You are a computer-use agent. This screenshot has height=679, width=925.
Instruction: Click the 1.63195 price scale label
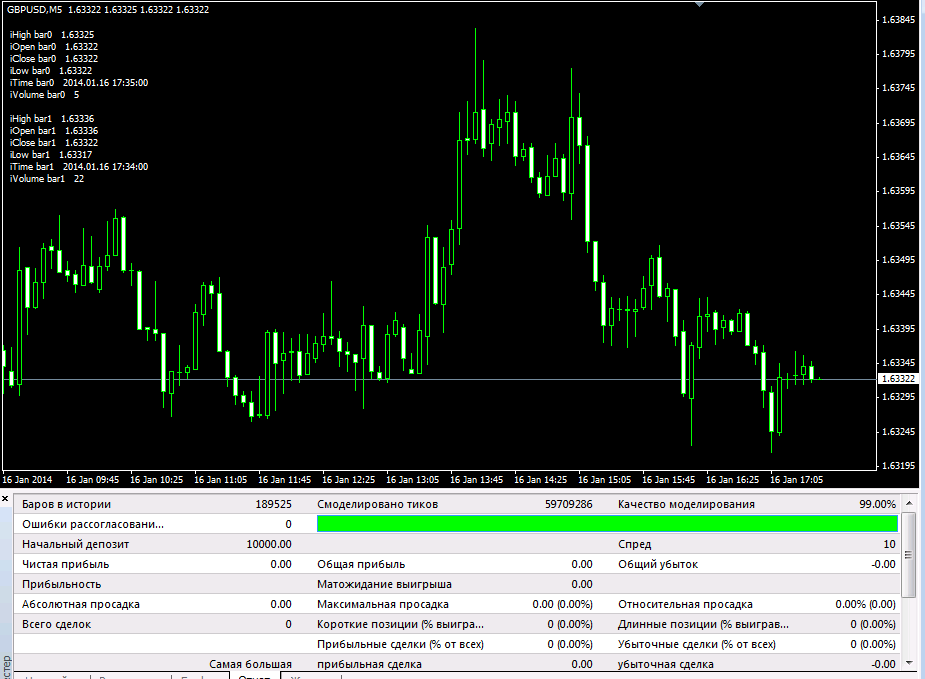pos(898,466)
